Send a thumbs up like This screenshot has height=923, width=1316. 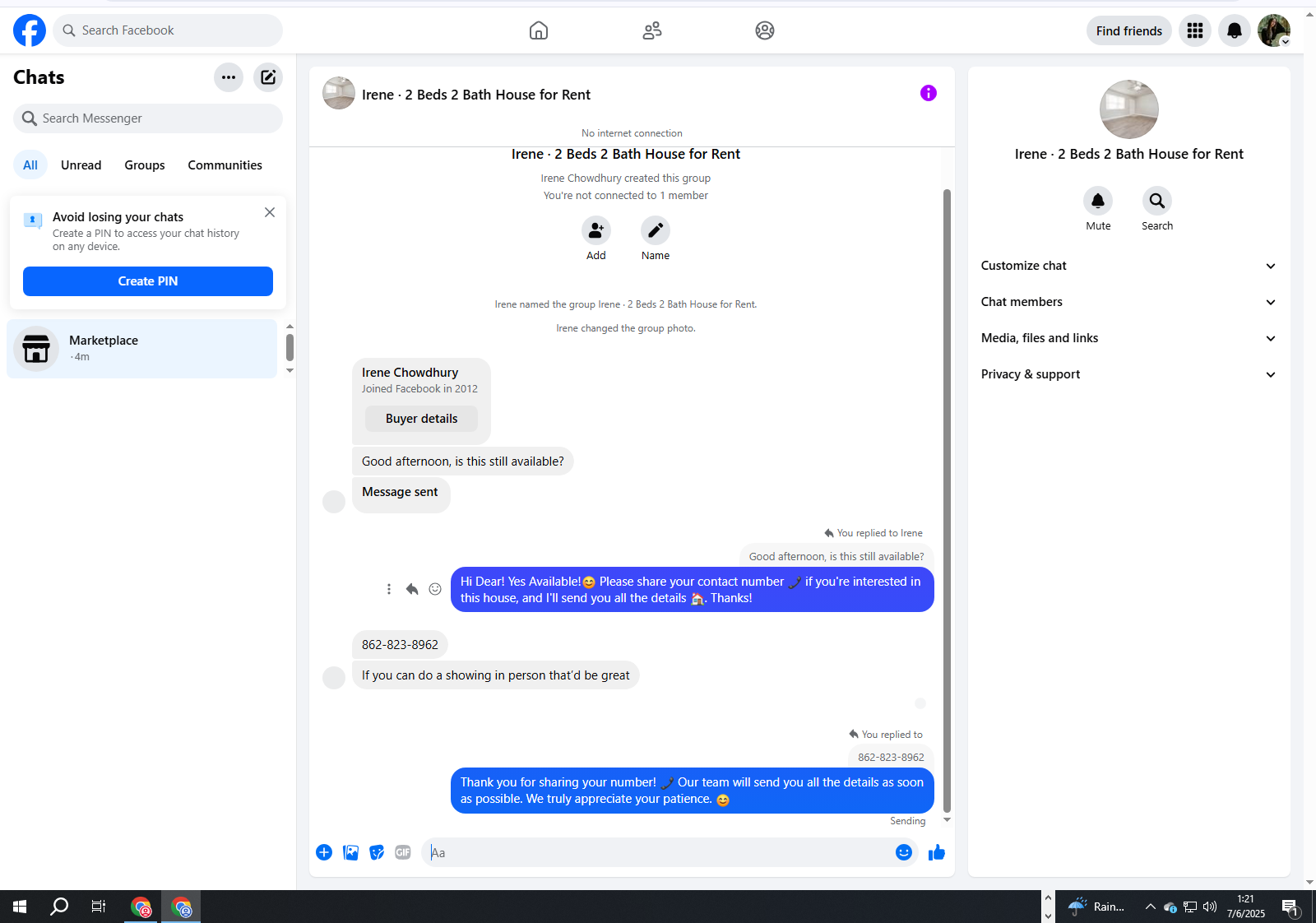point(937,852)
